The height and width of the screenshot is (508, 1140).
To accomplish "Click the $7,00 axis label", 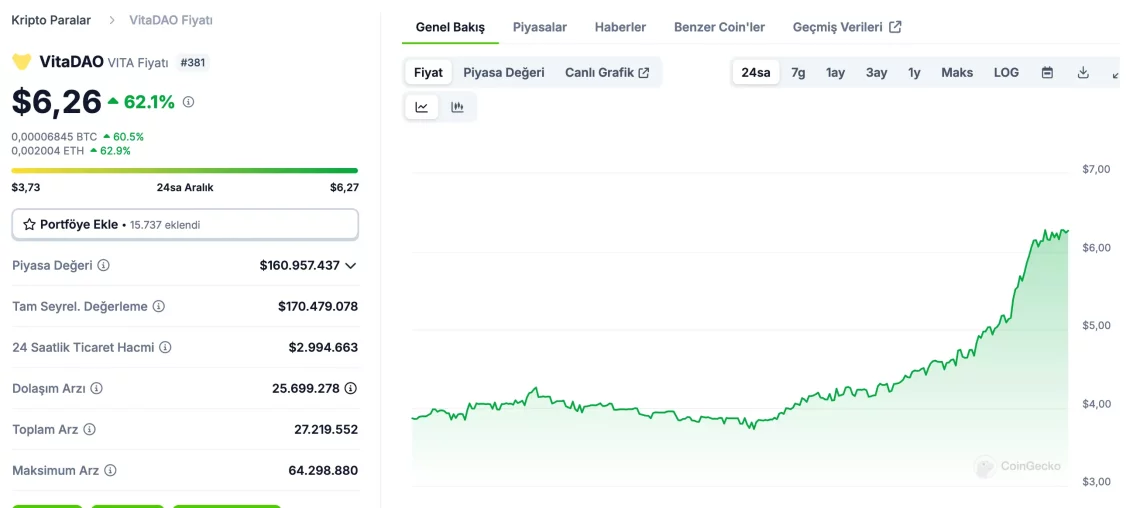I will point(1096,169).
